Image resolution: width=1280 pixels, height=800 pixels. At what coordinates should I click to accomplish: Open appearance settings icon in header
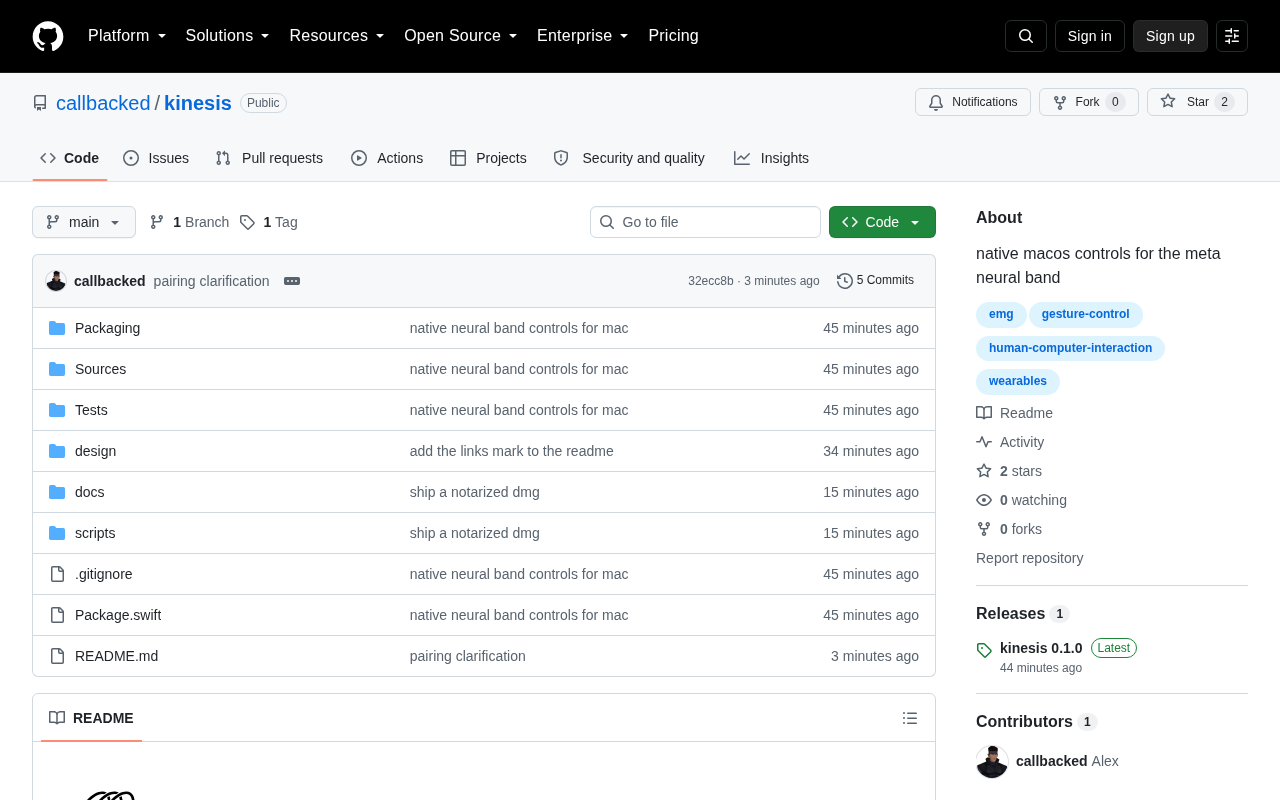click(x=1232, y=36)
